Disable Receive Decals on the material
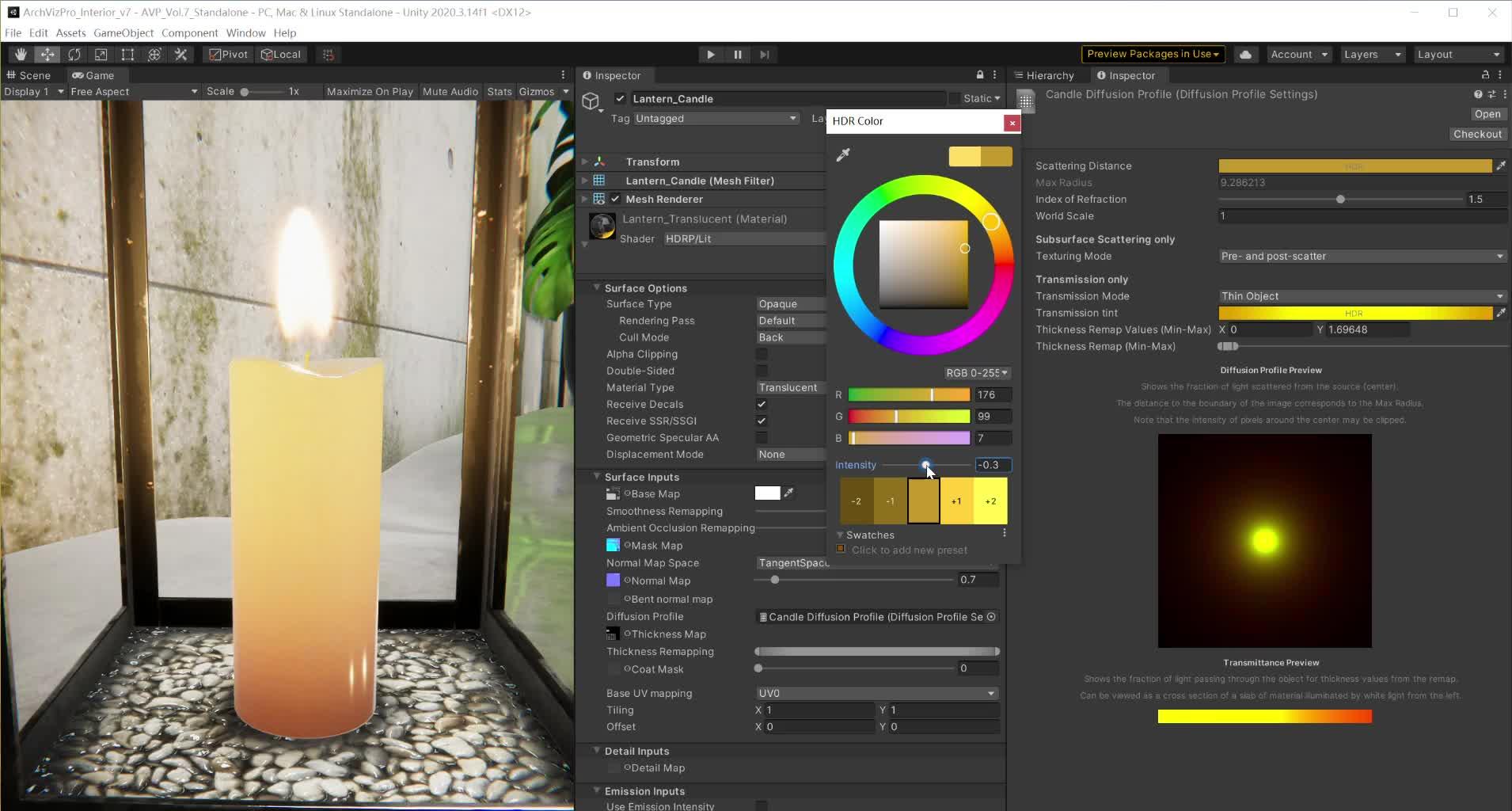Image resolution: width=1512 pixels, height=811 pixels. (x=762, y=404)
